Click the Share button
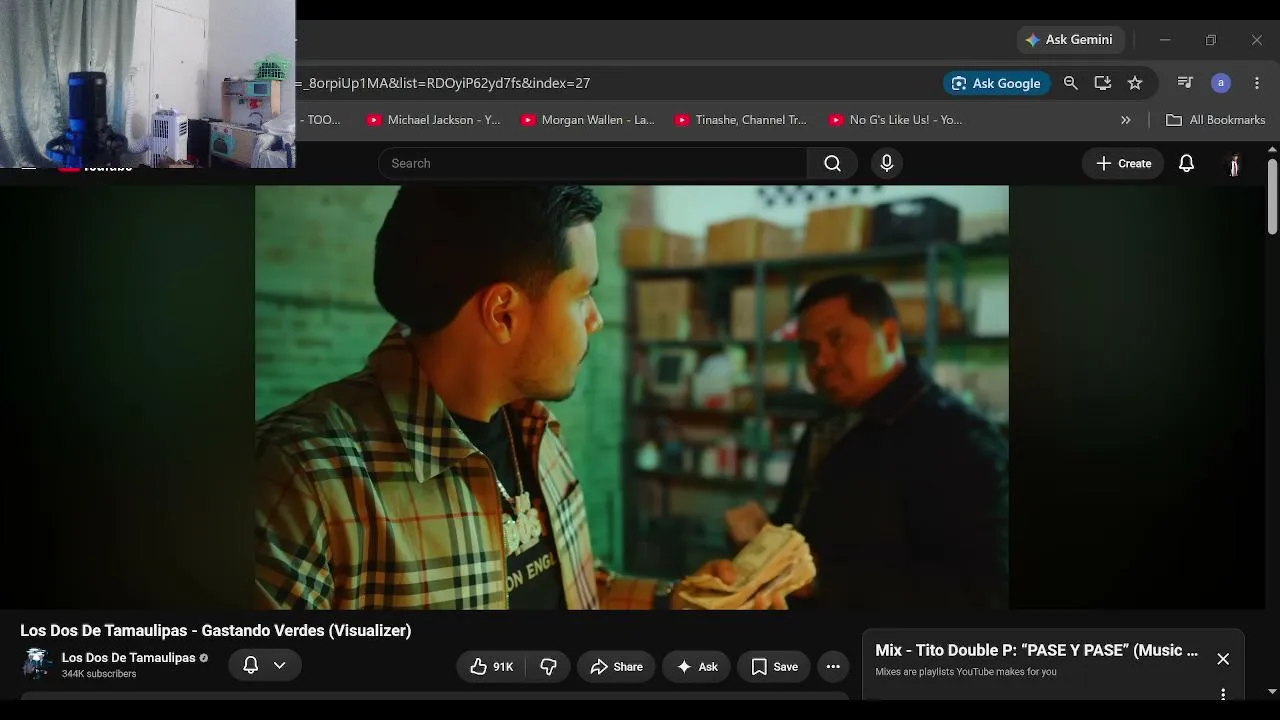 click(x=616, y=667)
